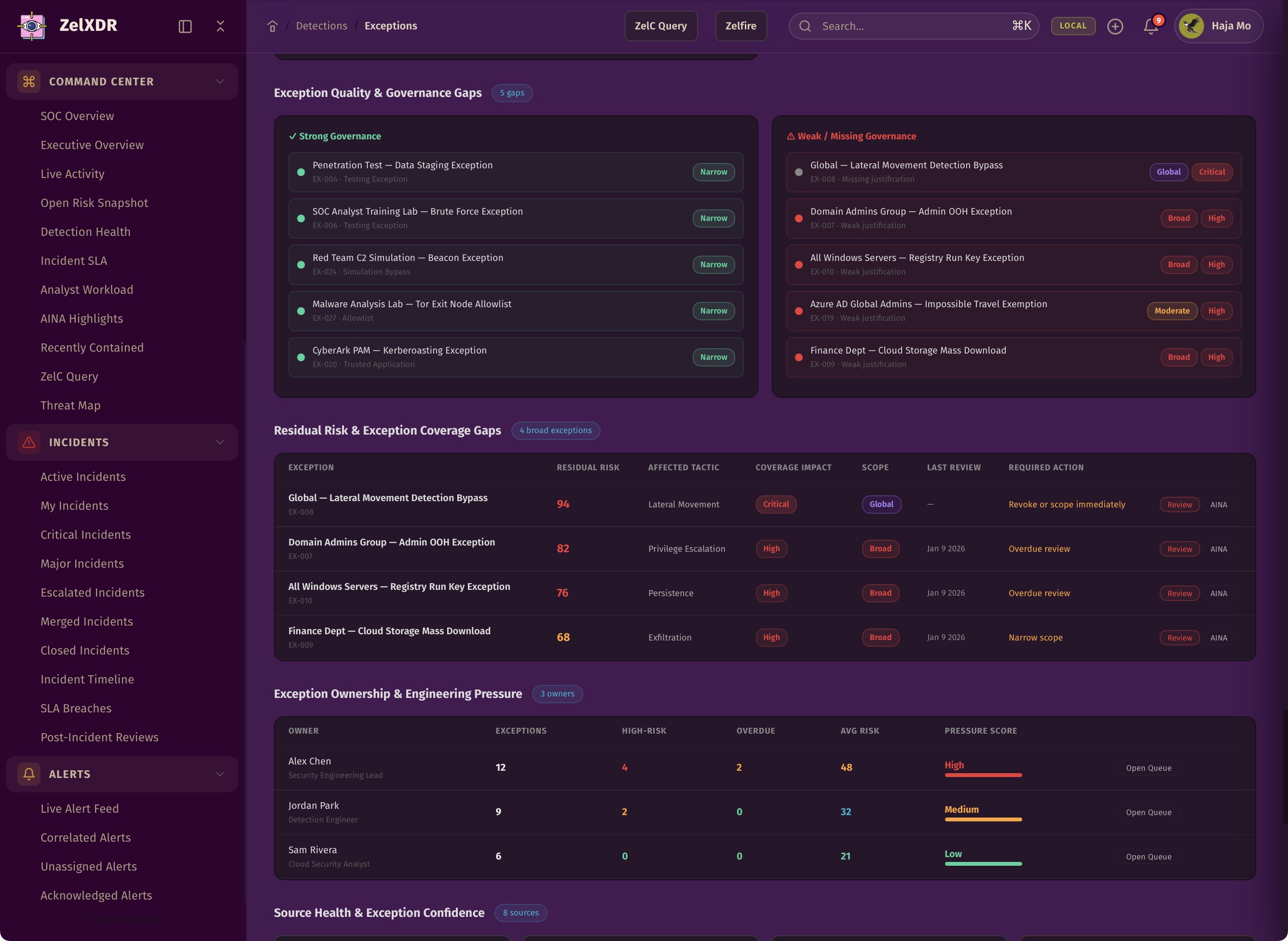Screen dimensions: 1288x941
Task: Click the Incidents warning triangle icon
Action: (x=29, y=442)
